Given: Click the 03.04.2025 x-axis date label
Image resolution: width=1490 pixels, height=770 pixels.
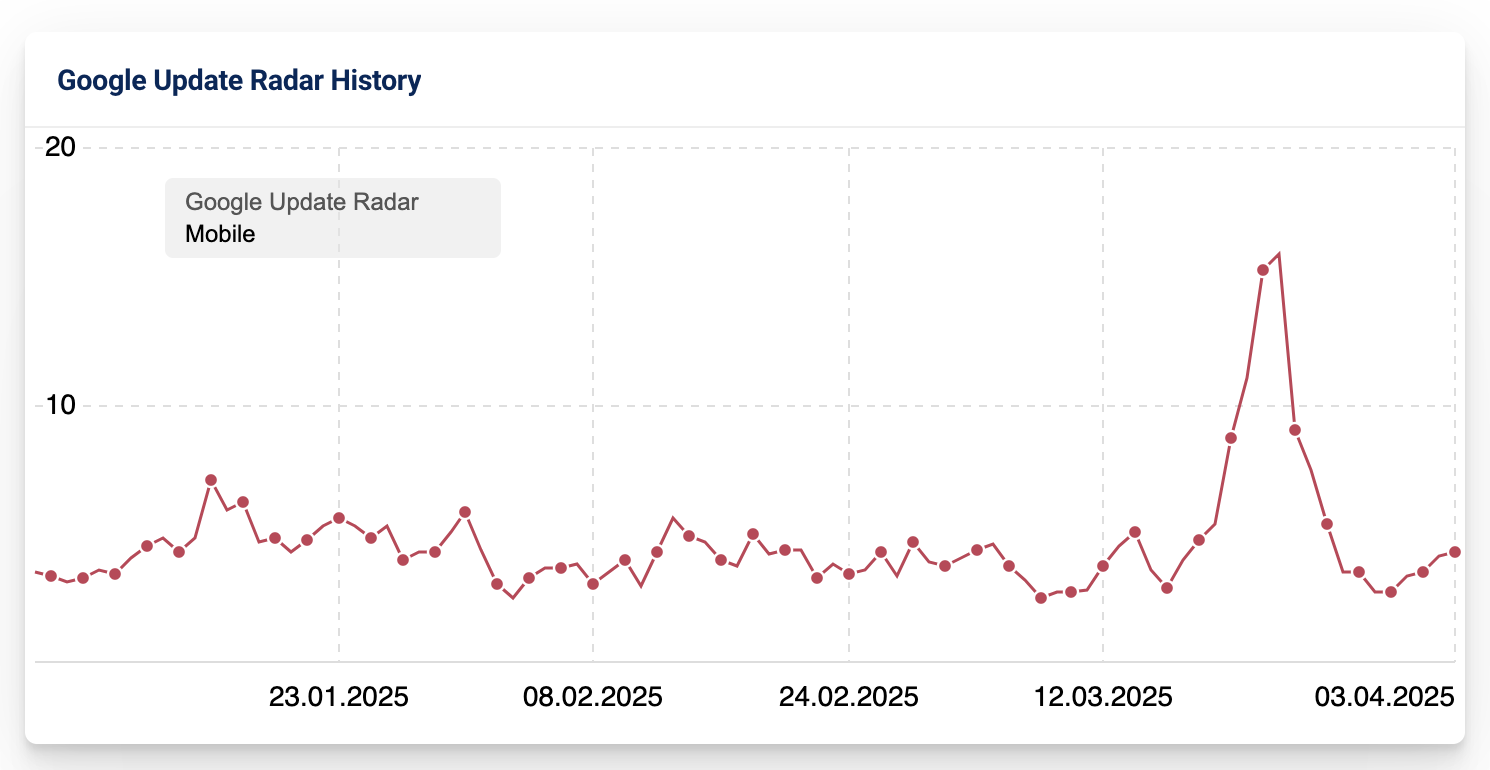Looking at the screenshot, I should (1384, 697).
